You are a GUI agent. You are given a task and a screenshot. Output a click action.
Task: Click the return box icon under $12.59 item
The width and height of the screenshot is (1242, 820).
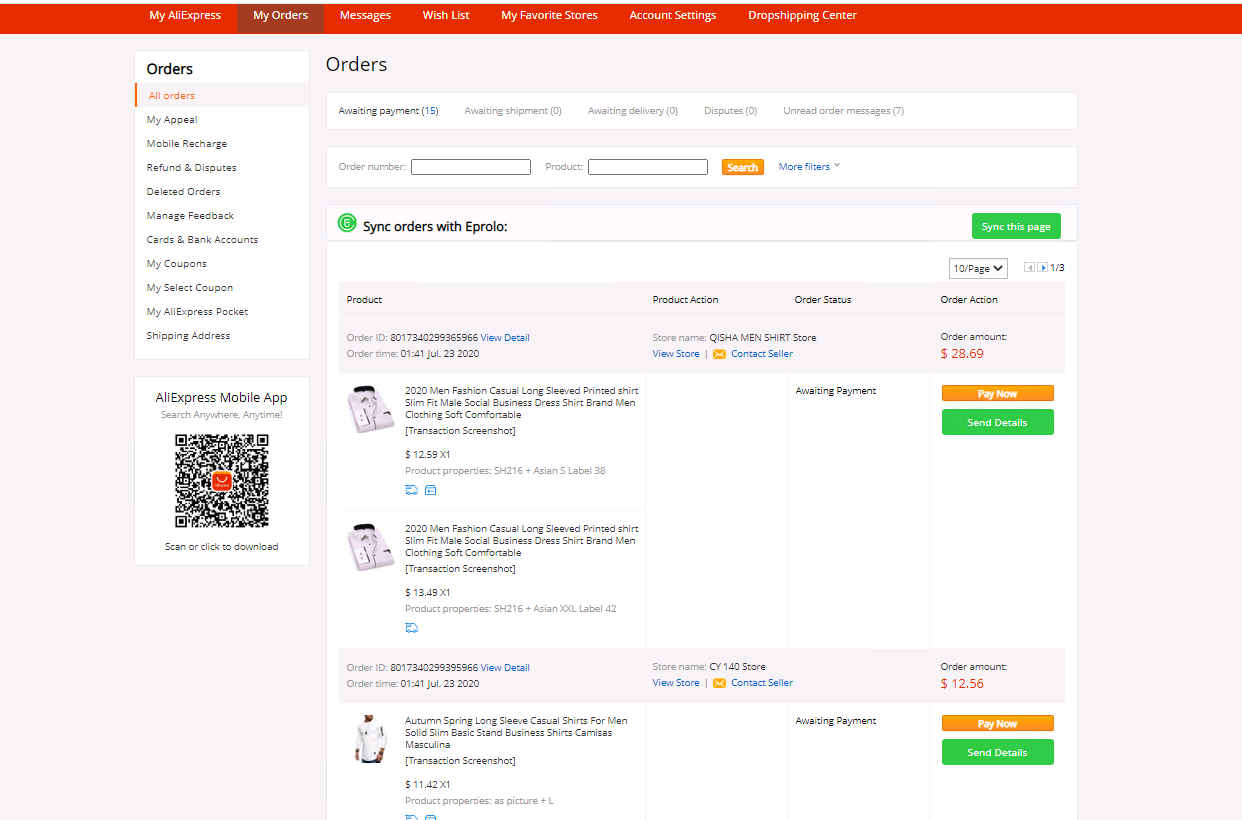click(431, 490)
